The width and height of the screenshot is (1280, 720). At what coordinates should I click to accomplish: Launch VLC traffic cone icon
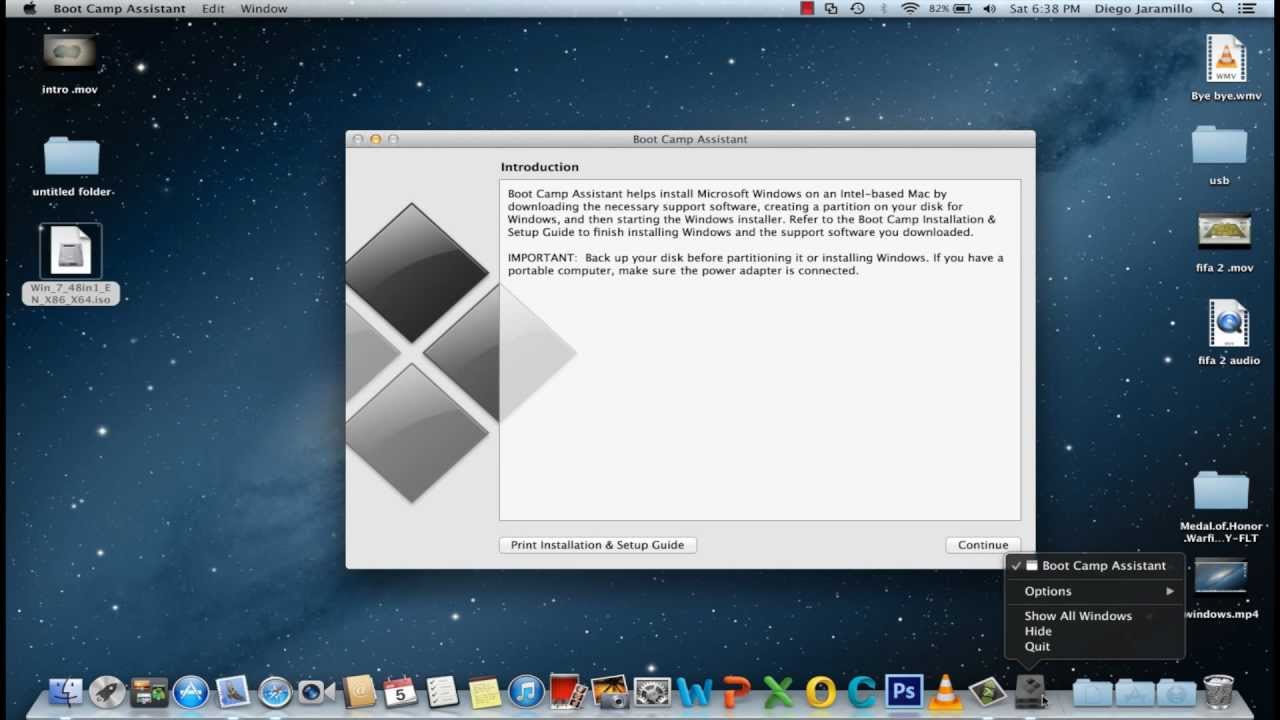945,692
